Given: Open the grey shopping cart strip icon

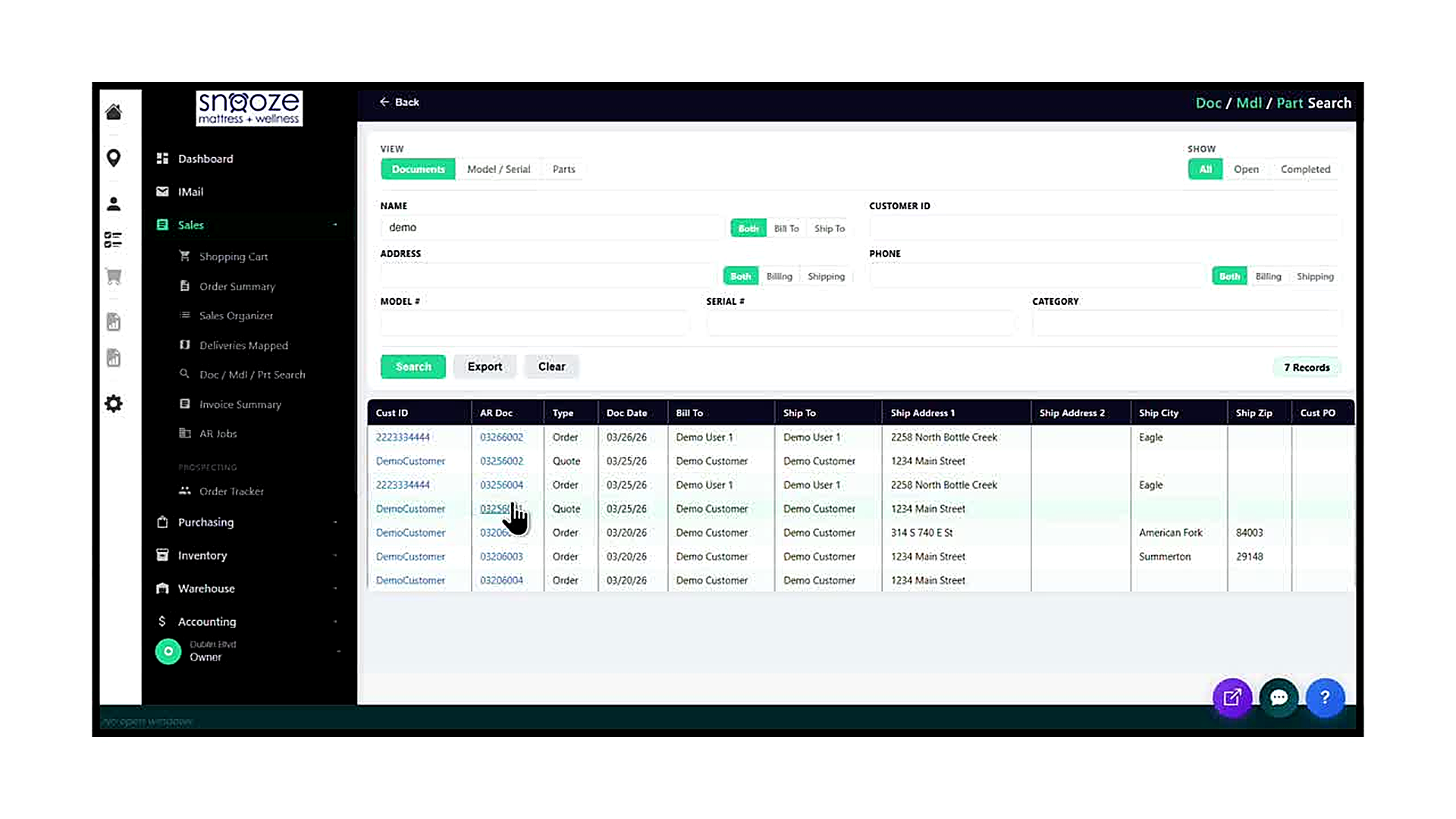Looking at the screenshot, I should tap(114, 277).
